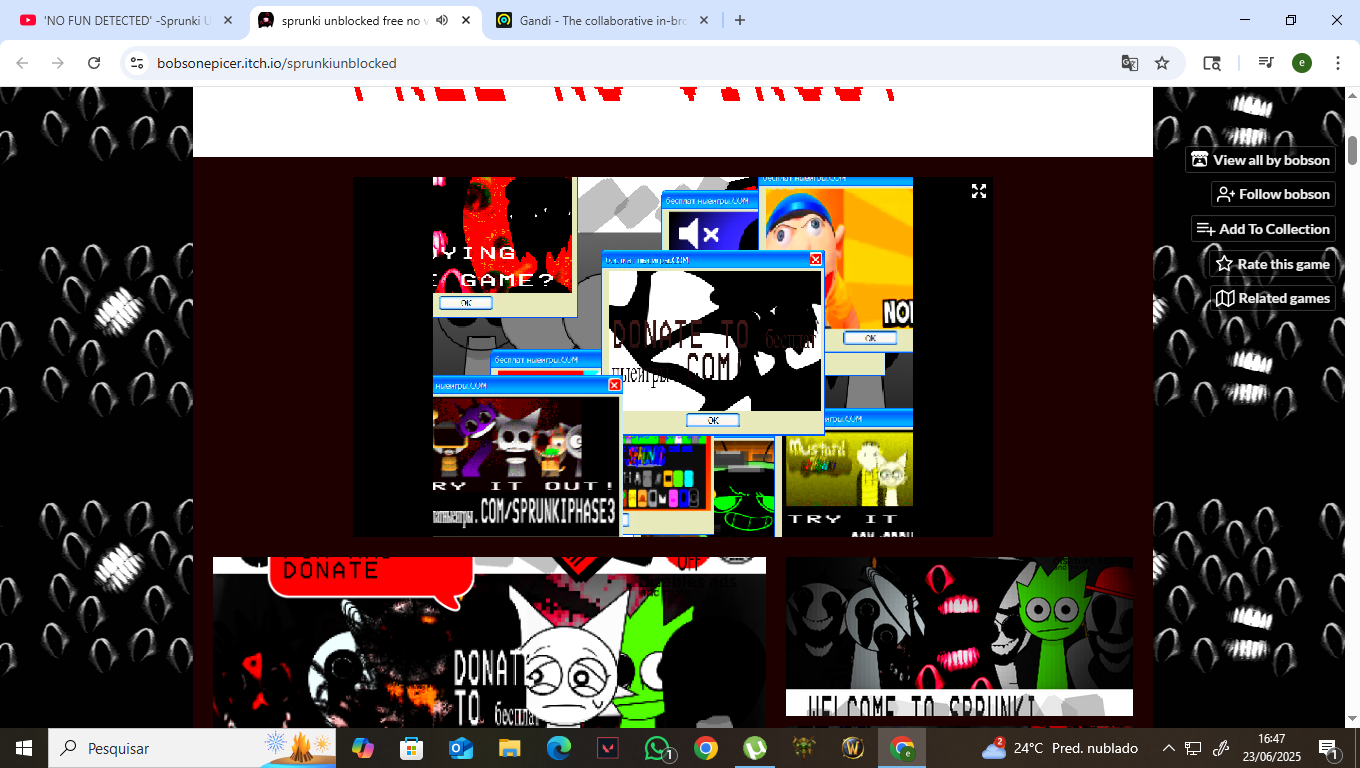This screenshot has height=768, width=1360.
Task: Launch Copilot from the taskbar
Action: [x=363, y=748]
